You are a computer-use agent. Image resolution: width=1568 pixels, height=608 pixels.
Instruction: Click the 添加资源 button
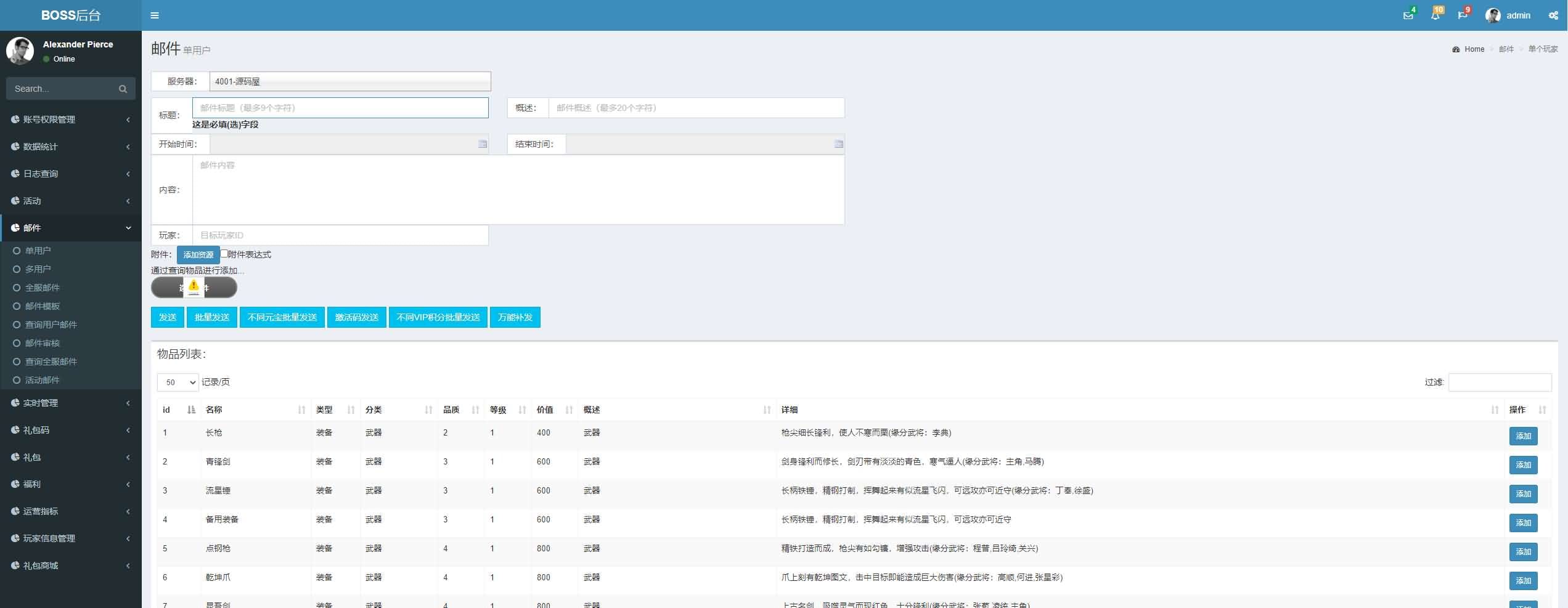coord(198,255)
